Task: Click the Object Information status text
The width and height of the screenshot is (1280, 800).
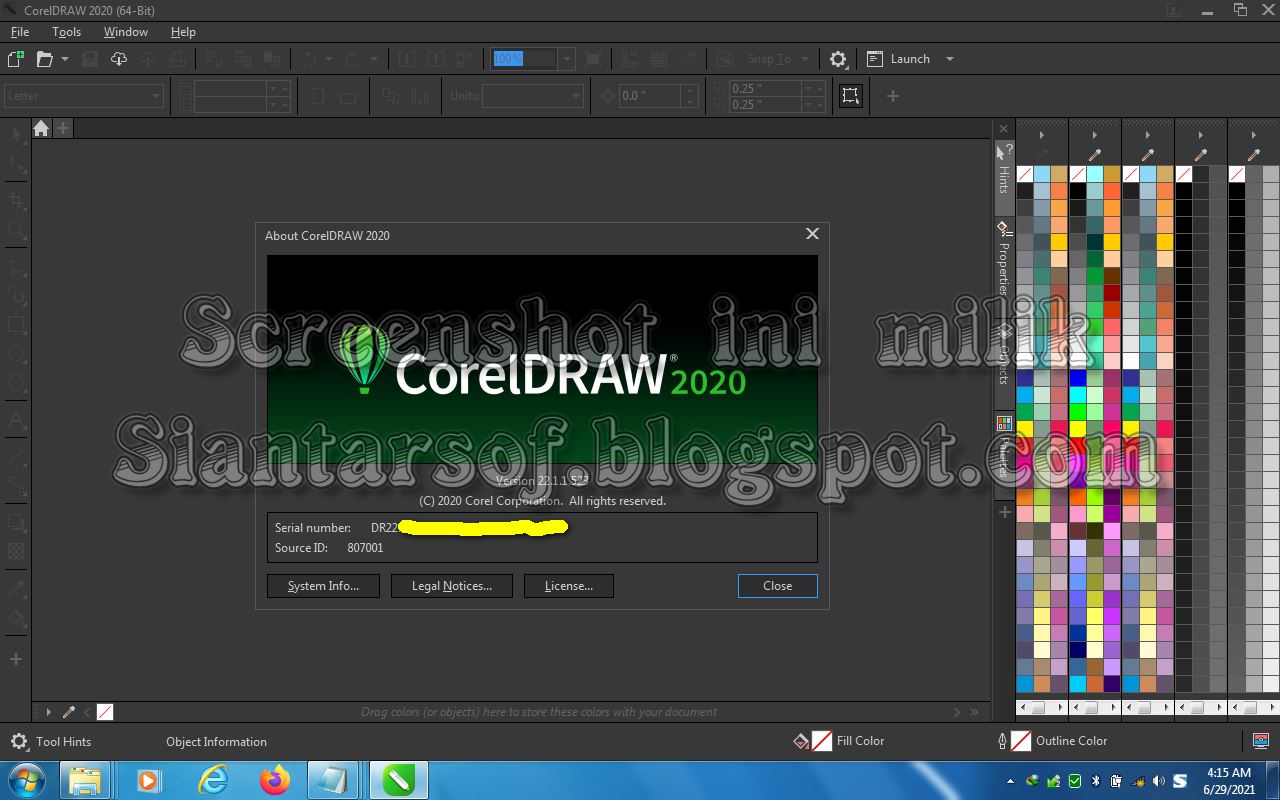Action: pyautogui.click(x=216, y=742)
